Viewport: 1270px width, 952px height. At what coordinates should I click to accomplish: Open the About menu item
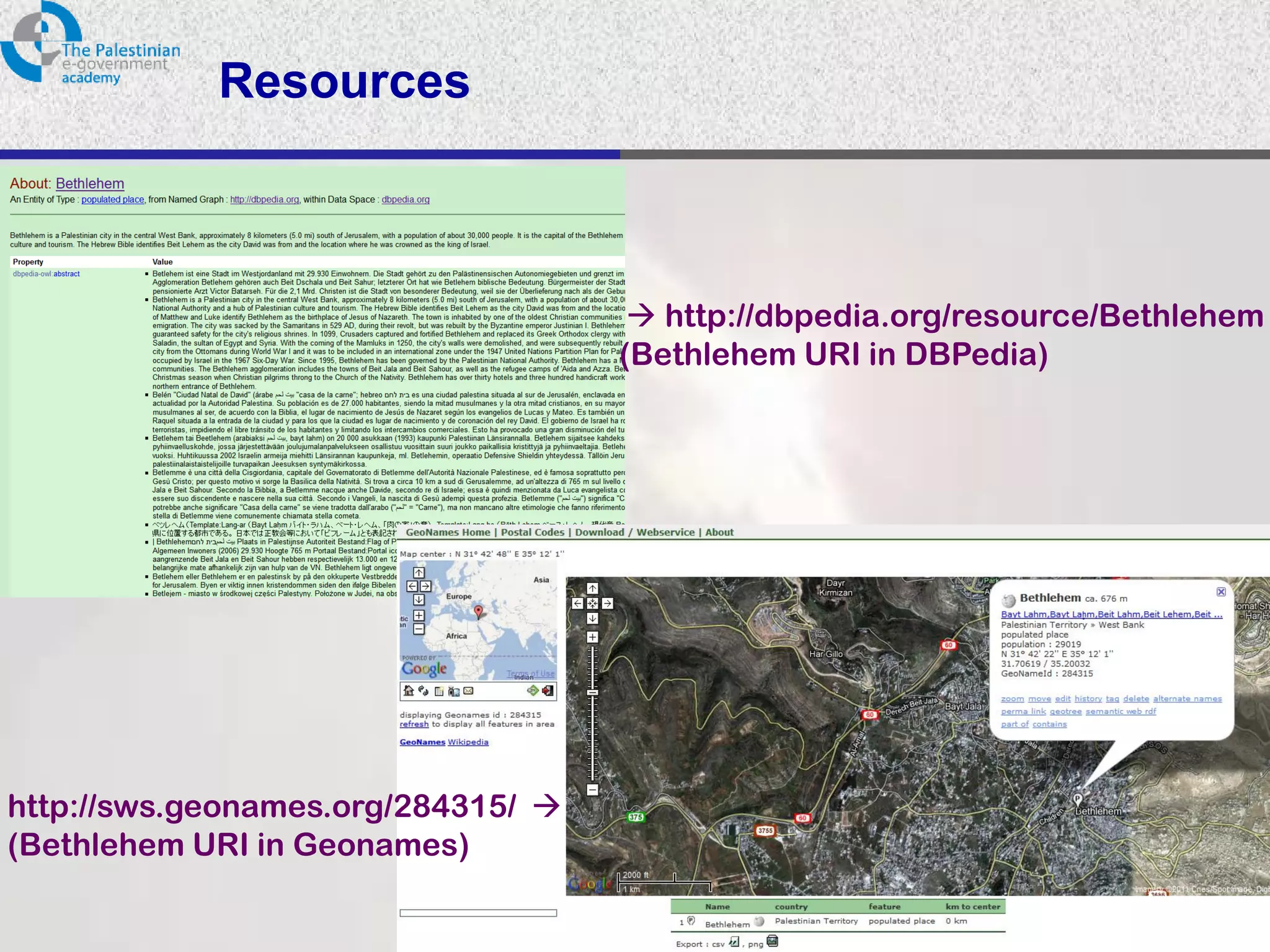pyautogui.click(x=719, y=532)
